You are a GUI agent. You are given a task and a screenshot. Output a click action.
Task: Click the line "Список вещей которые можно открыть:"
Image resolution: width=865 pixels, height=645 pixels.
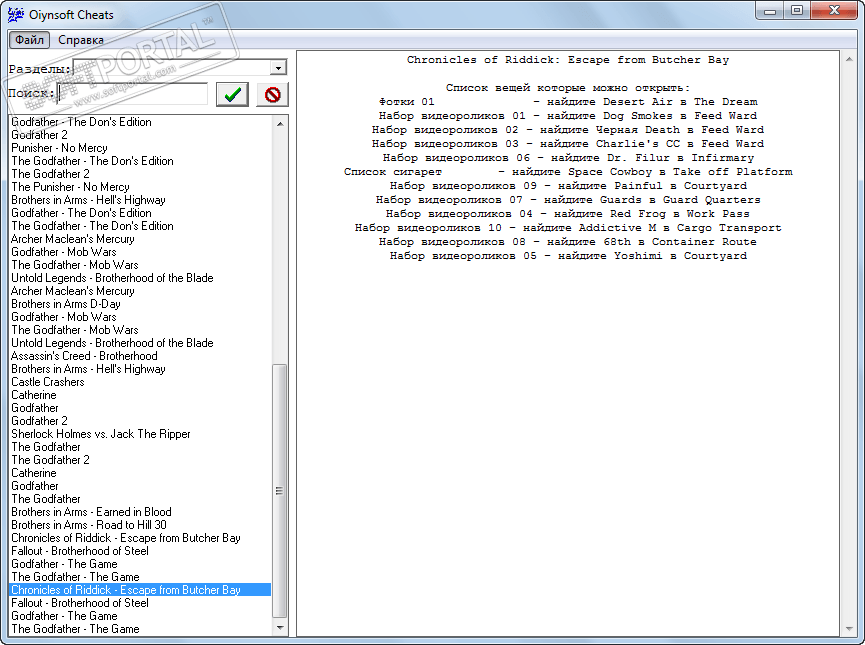(568, 88)
